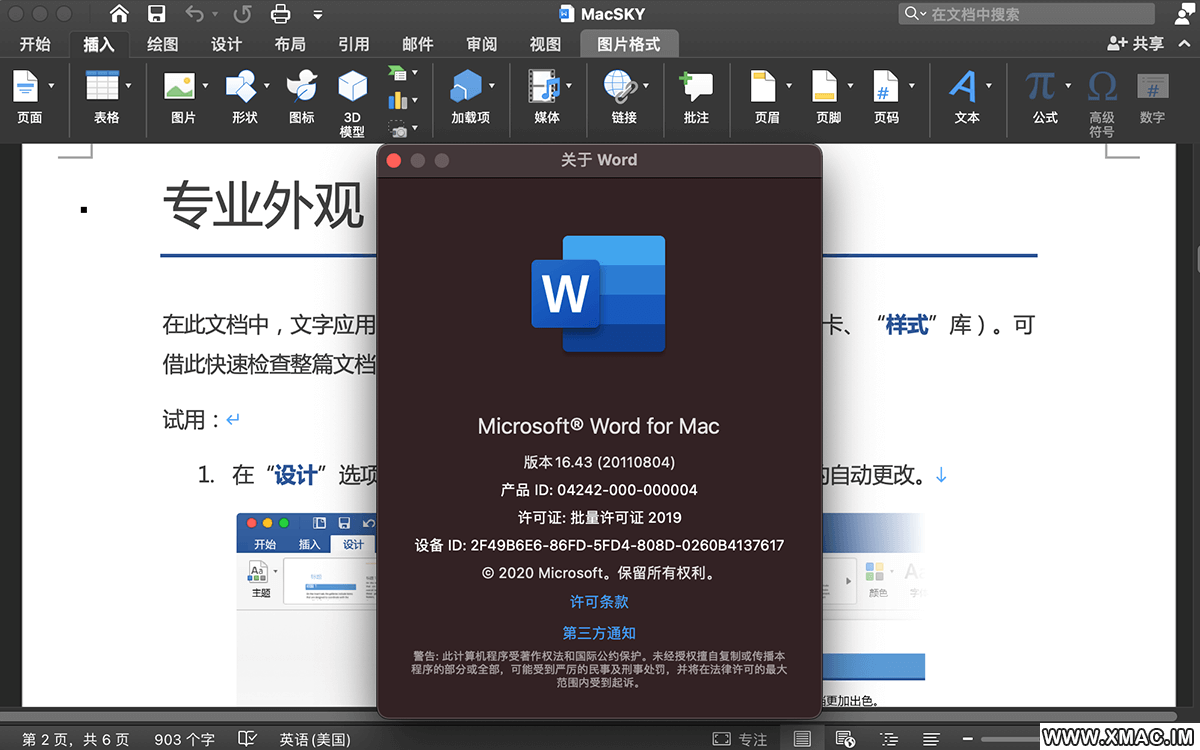
Task: Click the 数字 number icon
Action: point(1152,87)
